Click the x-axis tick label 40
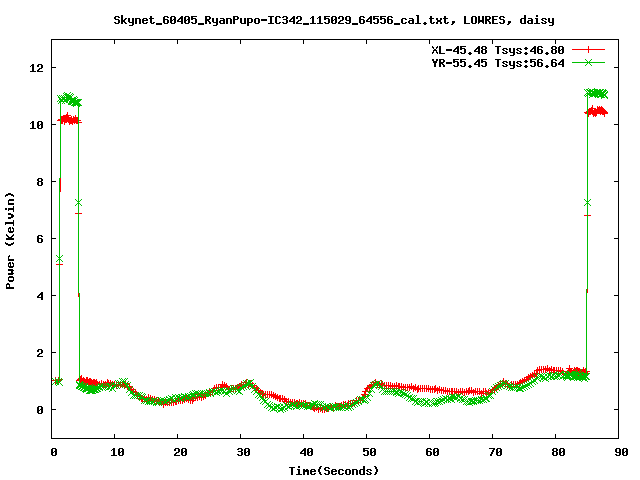The image size is (640, 480). click(306, 452)
